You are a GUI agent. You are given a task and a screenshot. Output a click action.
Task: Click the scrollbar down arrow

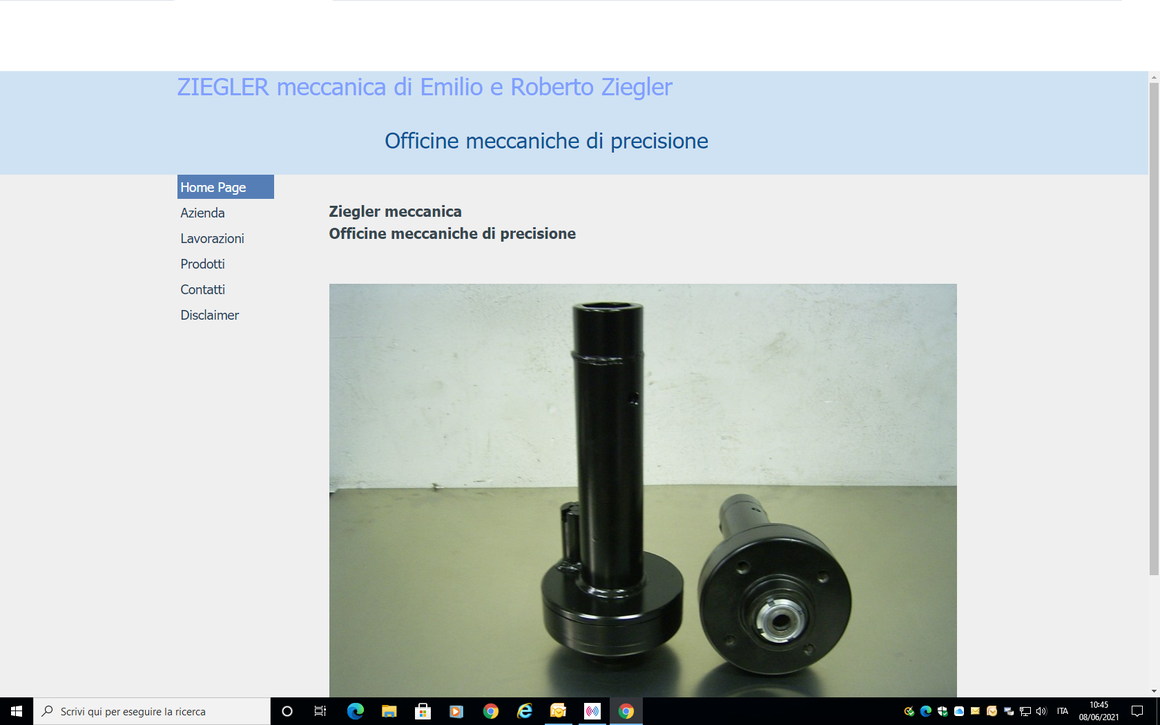point(1153,692)
